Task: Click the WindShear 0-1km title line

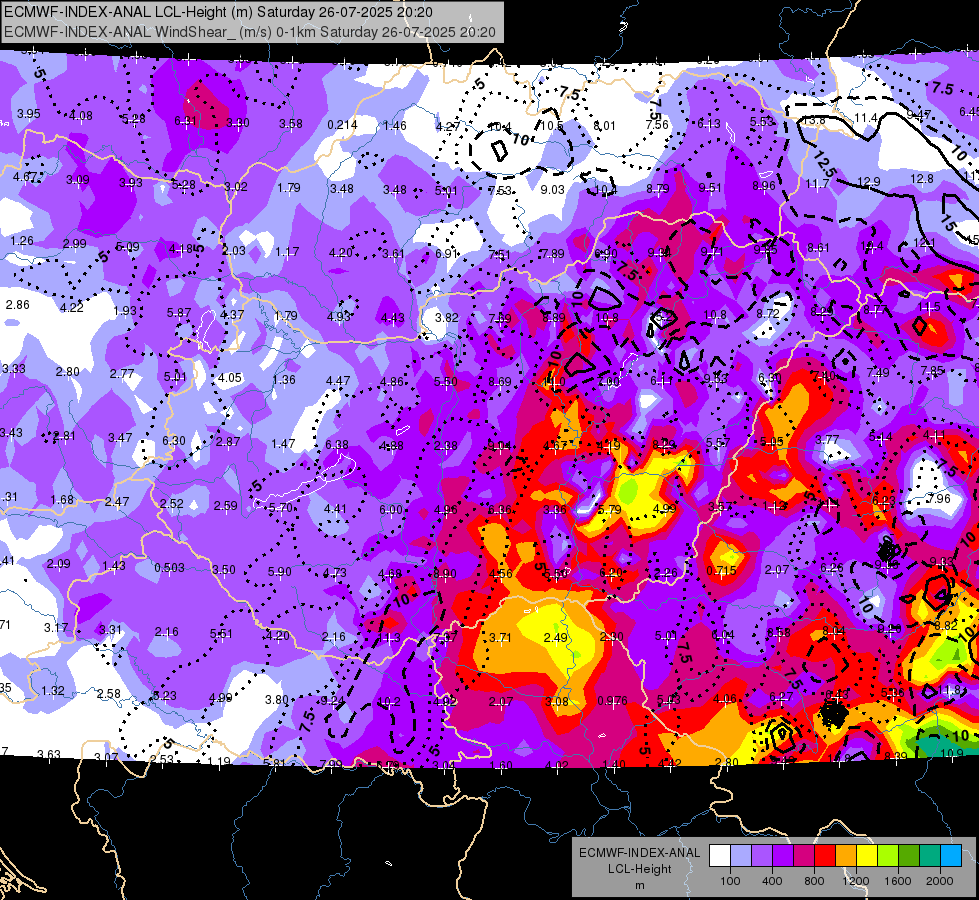Action: pyautogui.click(x=250, y=32)
